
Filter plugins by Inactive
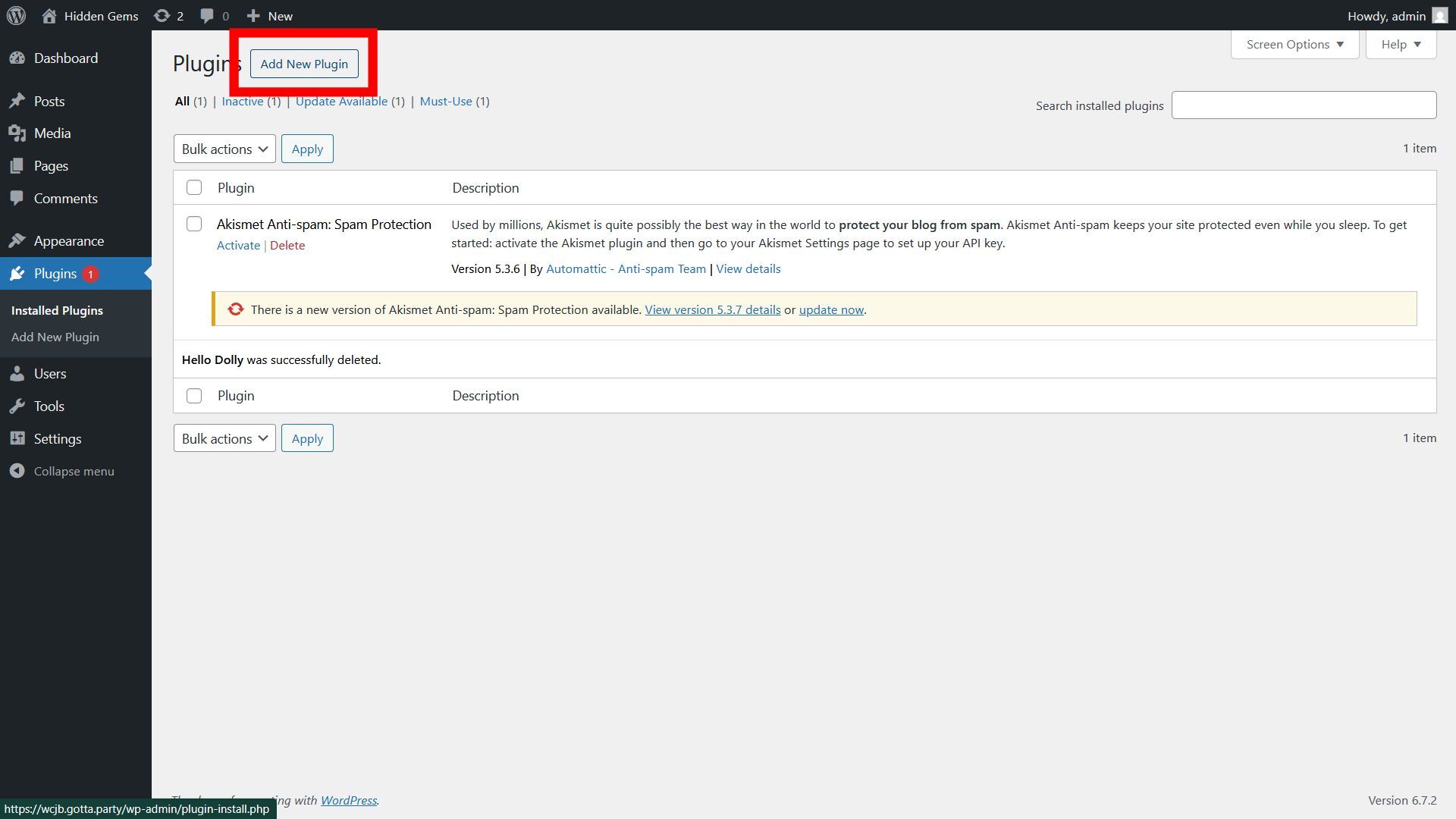click(243, 102)
